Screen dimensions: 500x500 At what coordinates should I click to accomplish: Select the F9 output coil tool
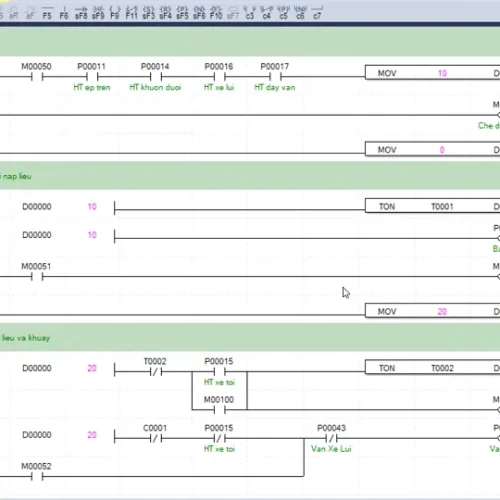coord(115,12)
